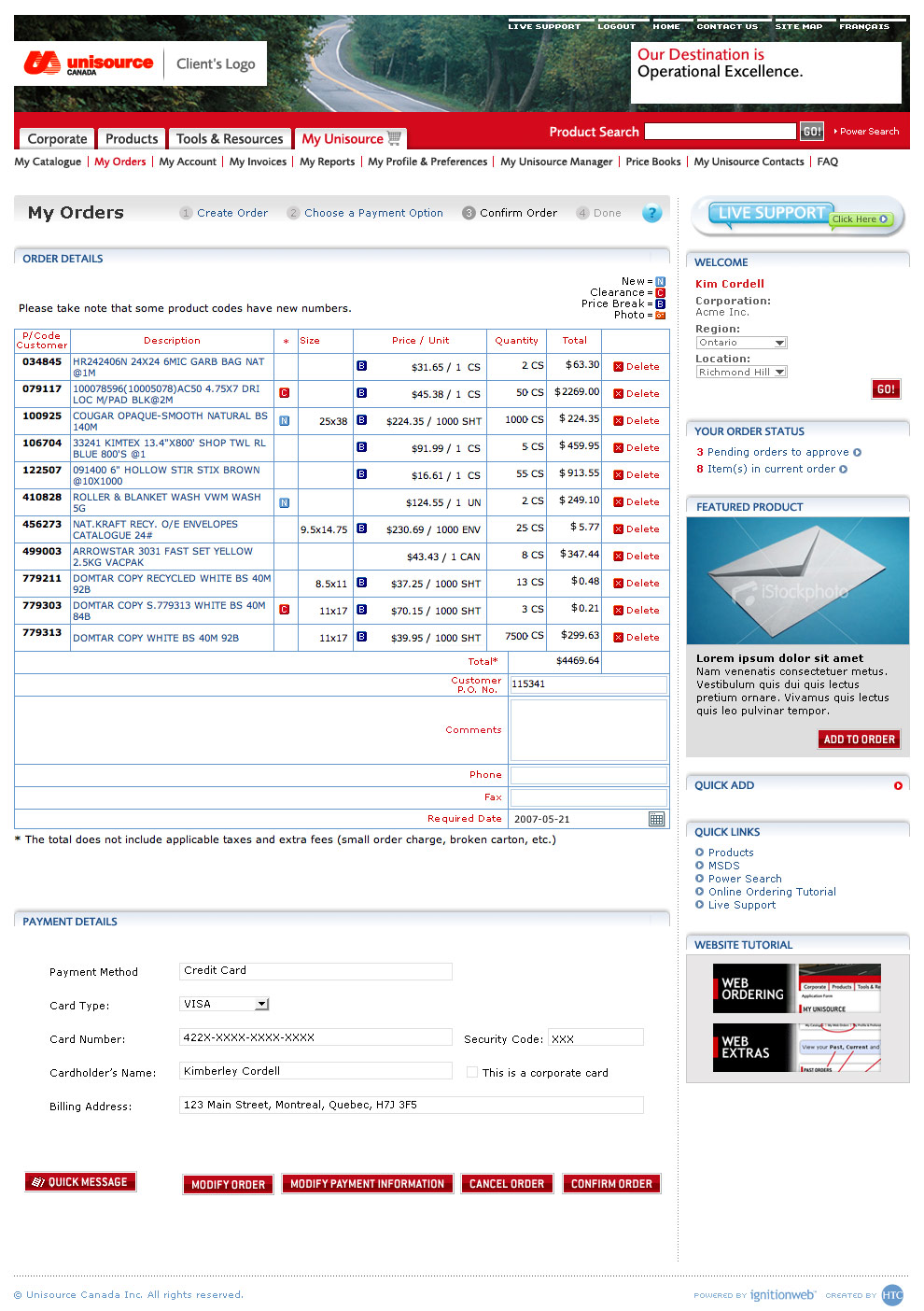Click the Price Break icon on item 034845
Image resolution: width=924 pixels, height=1311 pixels.
361,366
